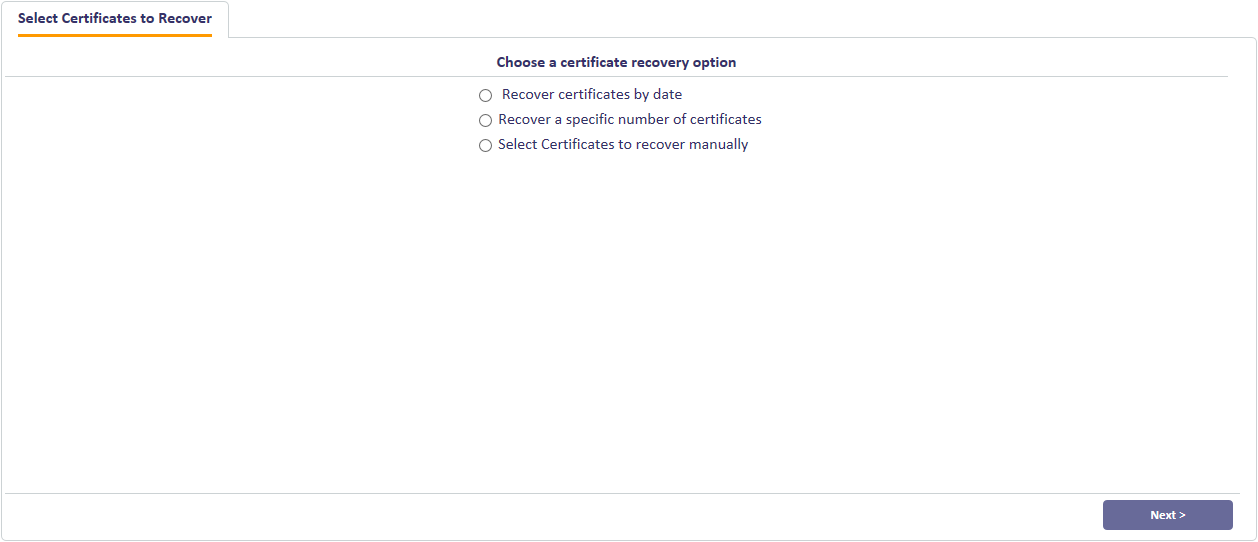The image size is (1258, 542).
Task: Click the 'Recover a specific number of certificates' label
Action: click(x=630, y=119)
